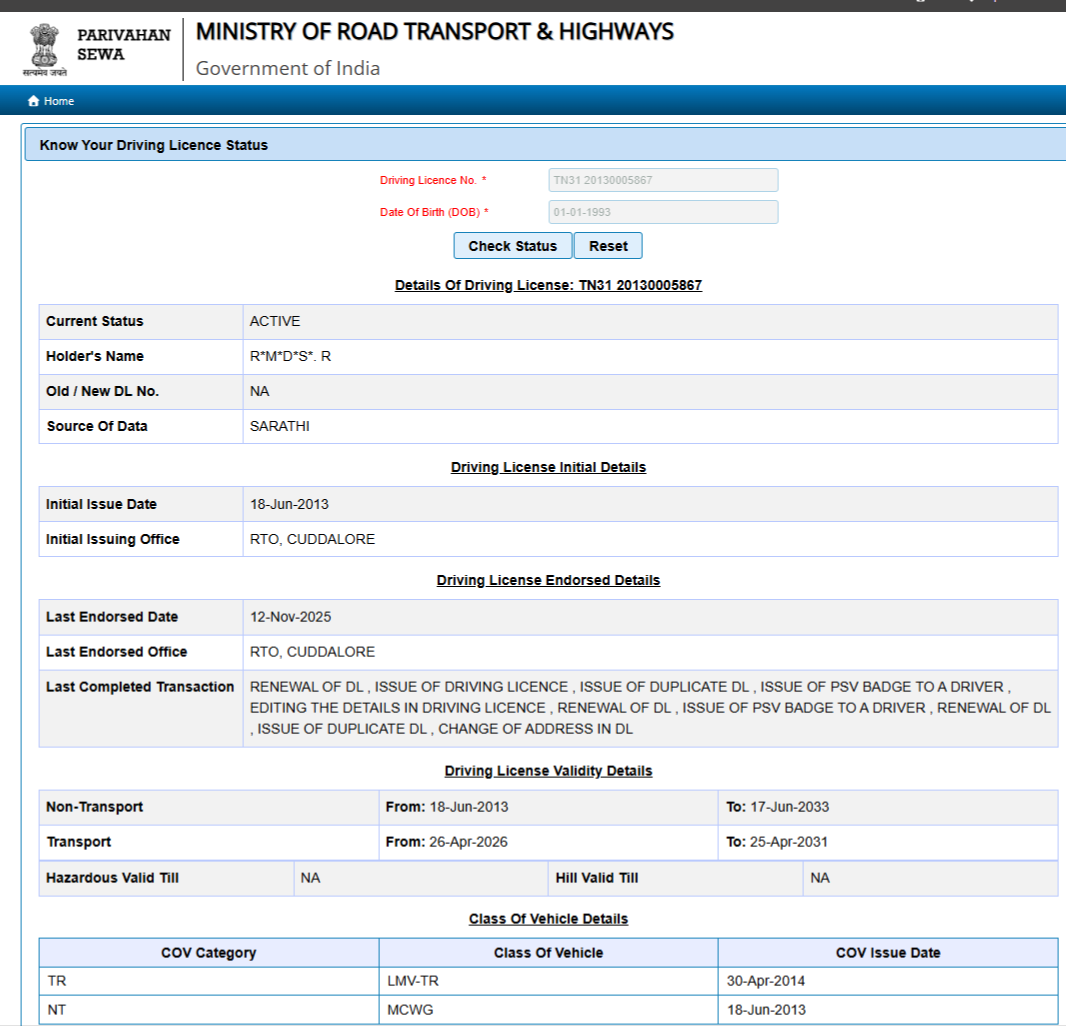Click the Initial Issuing Office value RTO, CUDDALORE
1066x1026 pixels.
coord(312,539)
